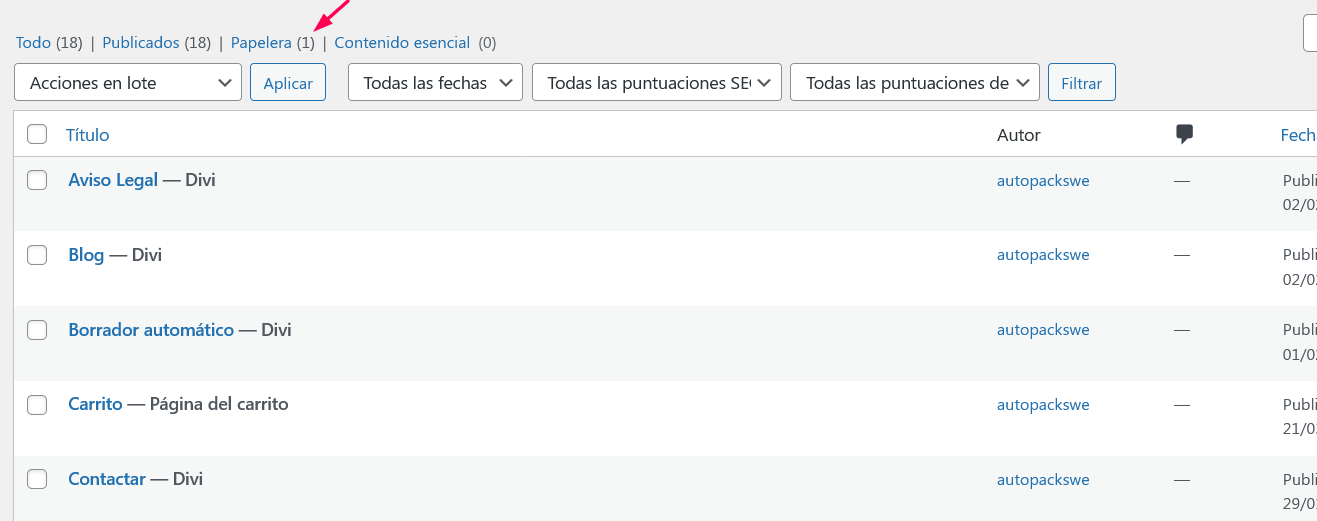Select the Borrador automático row checkbox
1317x521 pixels.
tap(37, 330)
